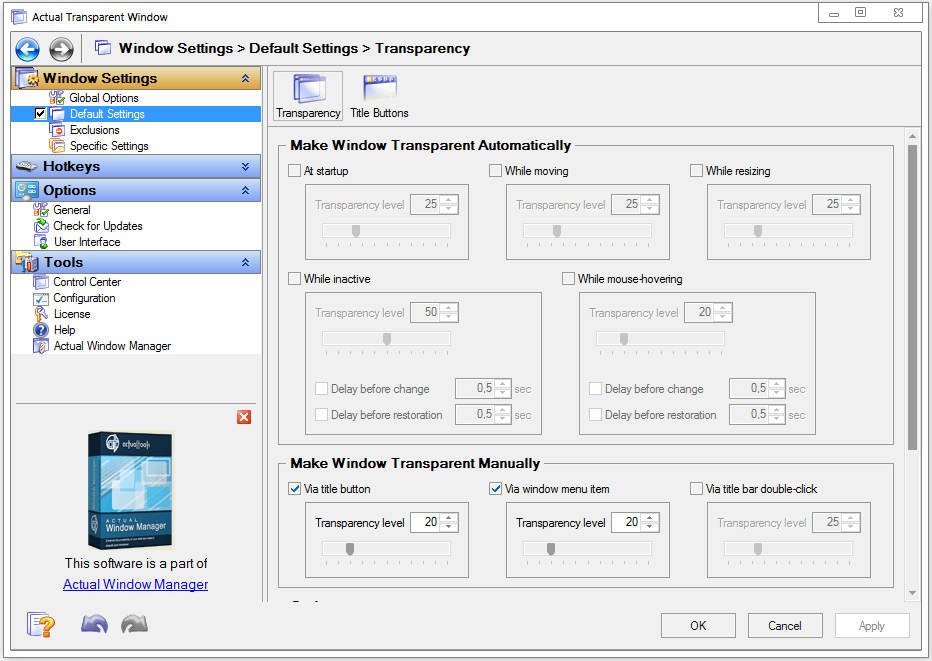The image size is (932, 661).
Task: Expand the Hotkeys section
Action: point(246,166)
